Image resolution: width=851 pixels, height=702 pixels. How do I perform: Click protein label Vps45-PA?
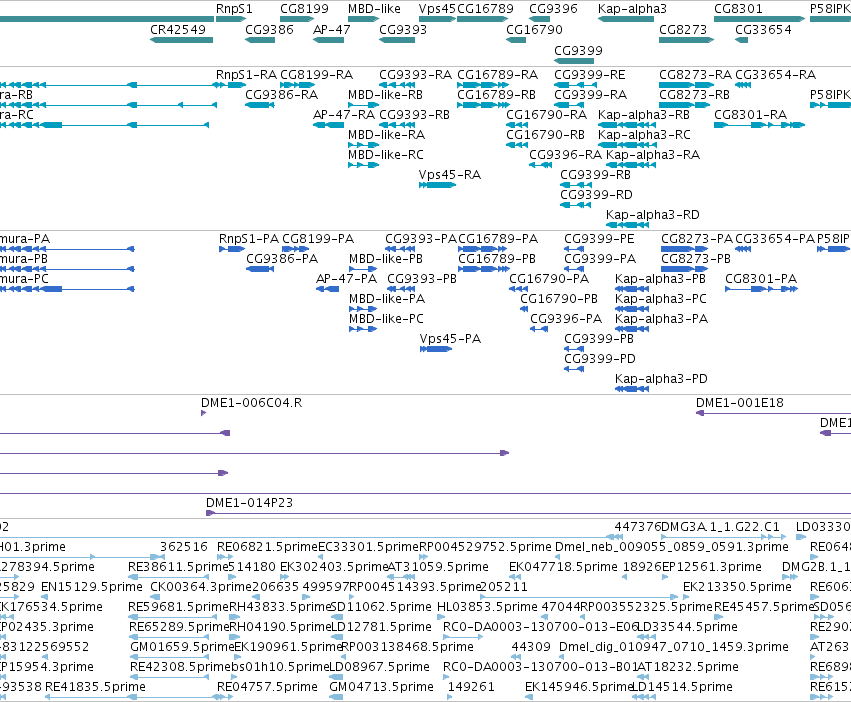click(x=450, y=339)
